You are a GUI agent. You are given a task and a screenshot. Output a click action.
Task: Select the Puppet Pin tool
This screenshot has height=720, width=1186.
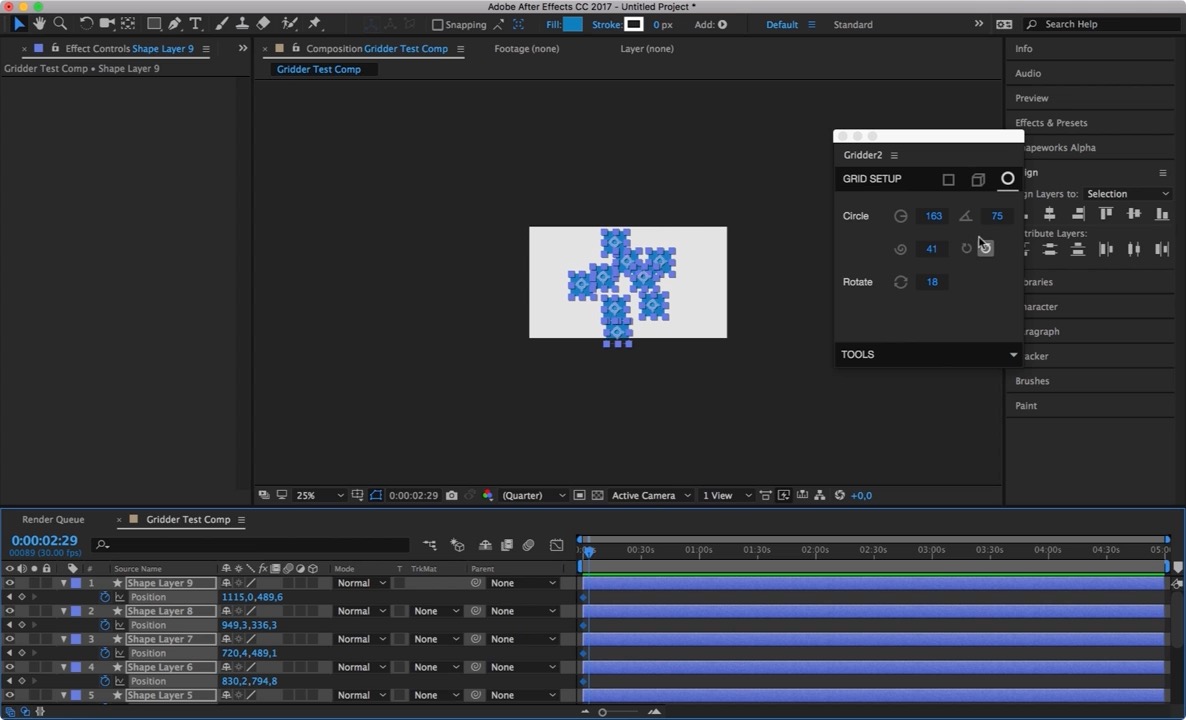tap(315, 24)
